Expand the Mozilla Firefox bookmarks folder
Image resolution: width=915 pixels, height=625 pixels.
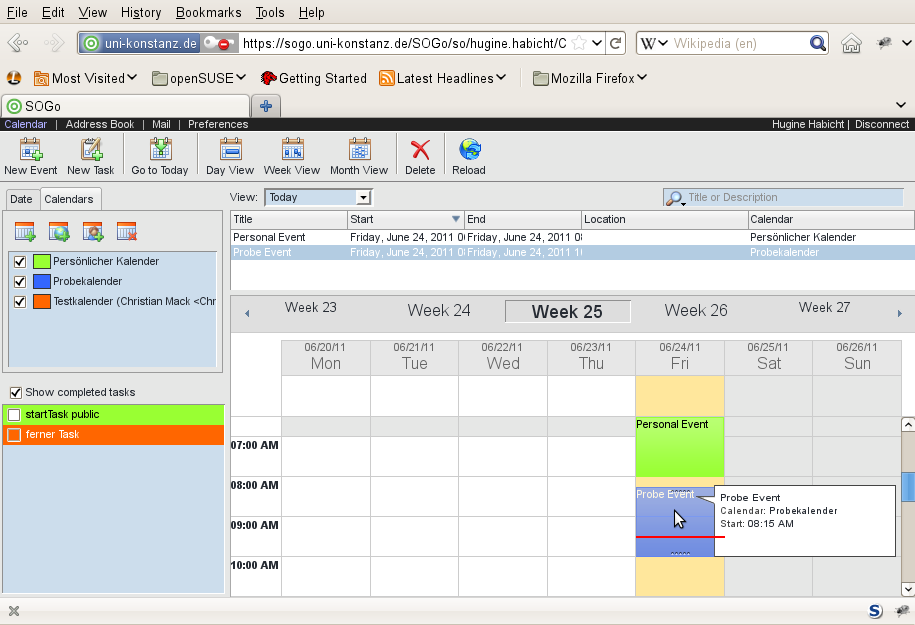(x=590, y=78)
